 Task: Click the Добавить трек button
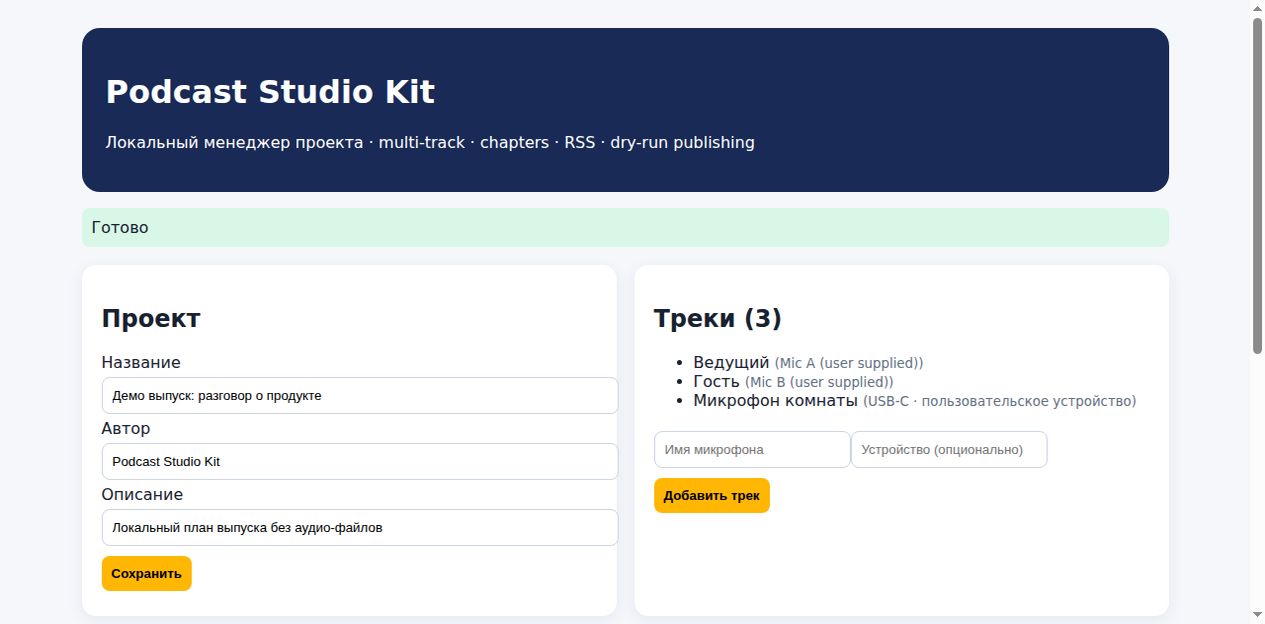point(712,495)
